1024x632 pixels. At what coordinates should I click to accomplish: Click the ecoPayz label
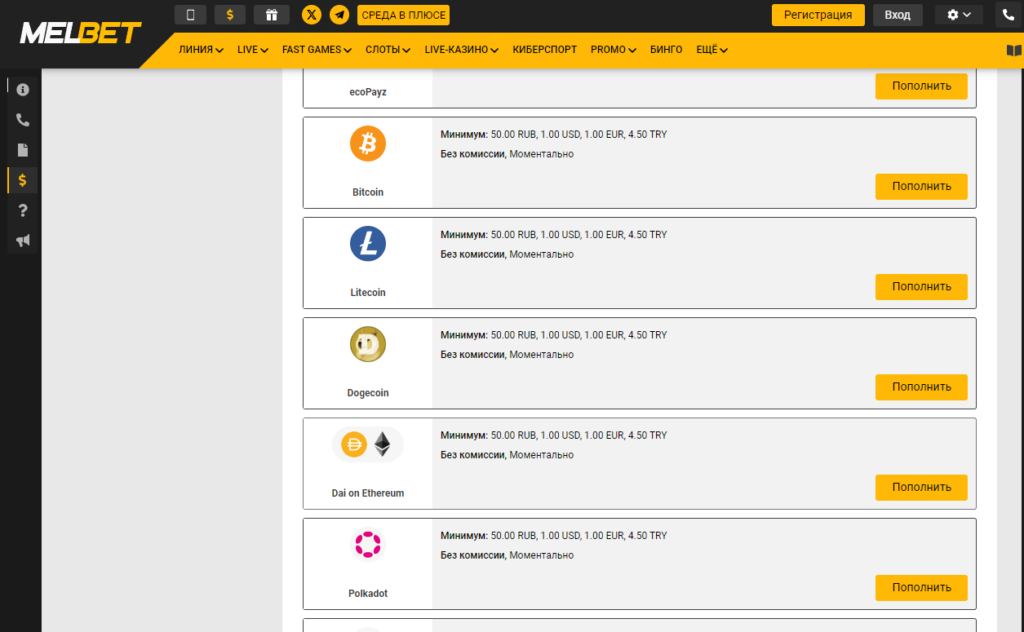(x=368, y=92)
